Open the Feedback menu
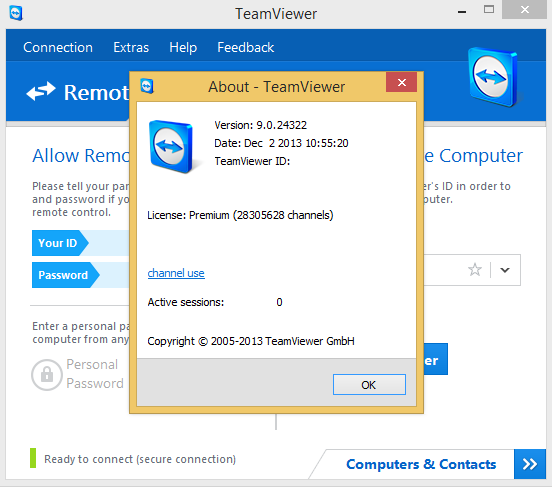 coord(245,48)
